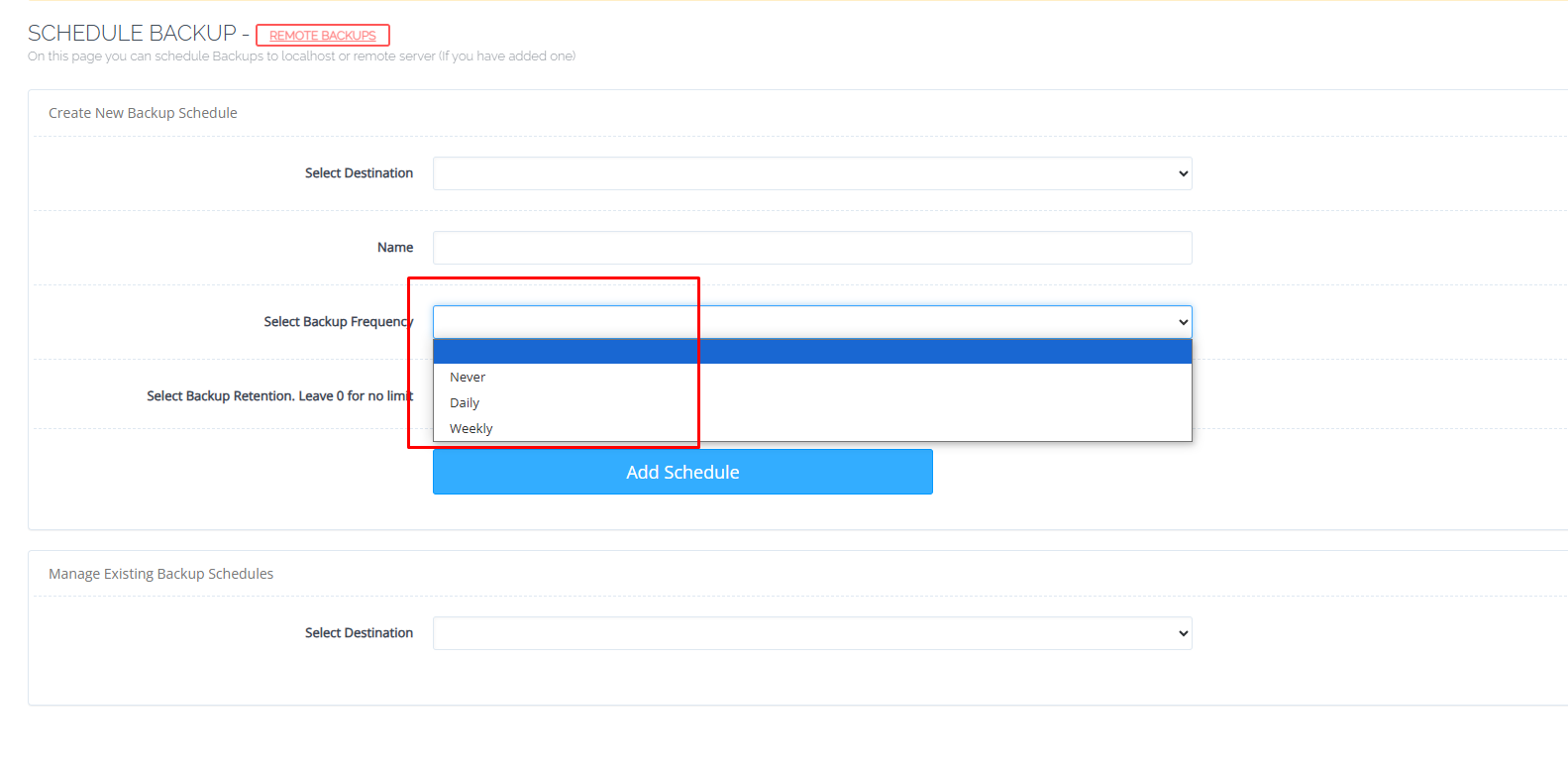
Task: Click the chevron arrow on the Backup Frequency dropdown
Action: tap(1183, 322)
